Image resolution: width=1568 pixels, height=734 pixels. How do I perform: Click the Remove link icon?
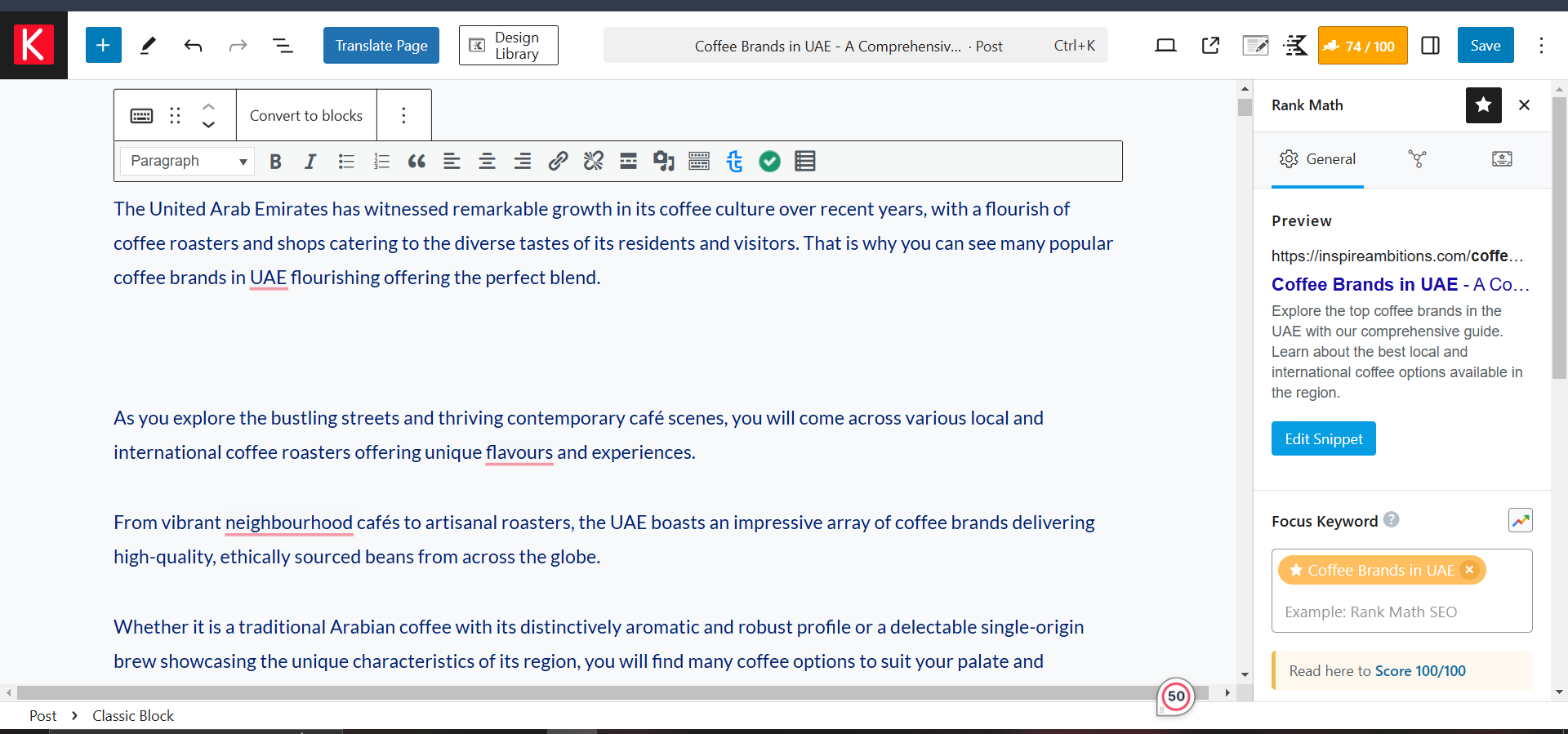point(593,161)
